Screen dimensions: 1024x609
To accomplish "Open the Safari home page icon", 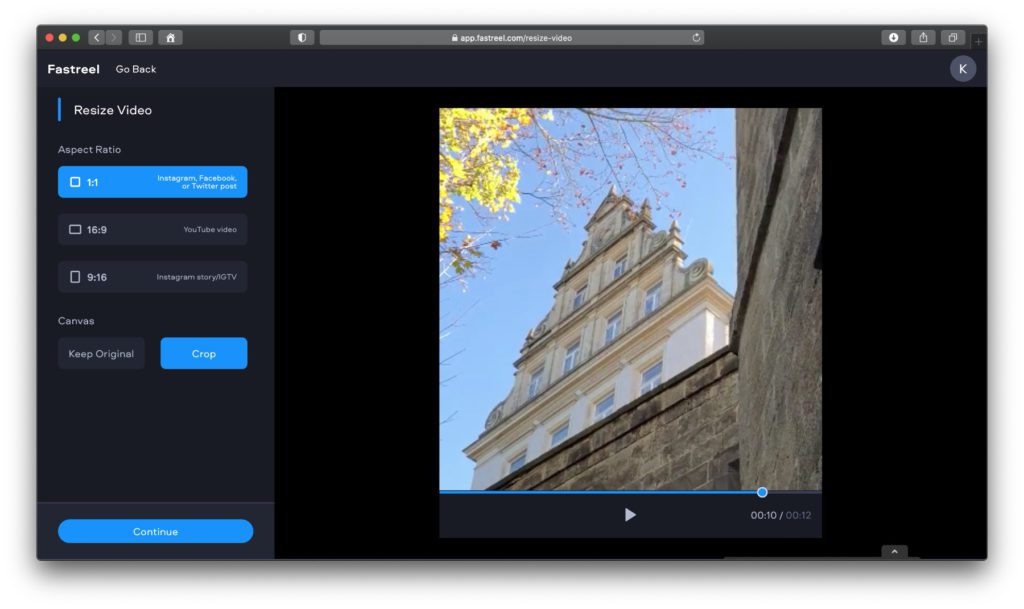I will click(168, 36).
